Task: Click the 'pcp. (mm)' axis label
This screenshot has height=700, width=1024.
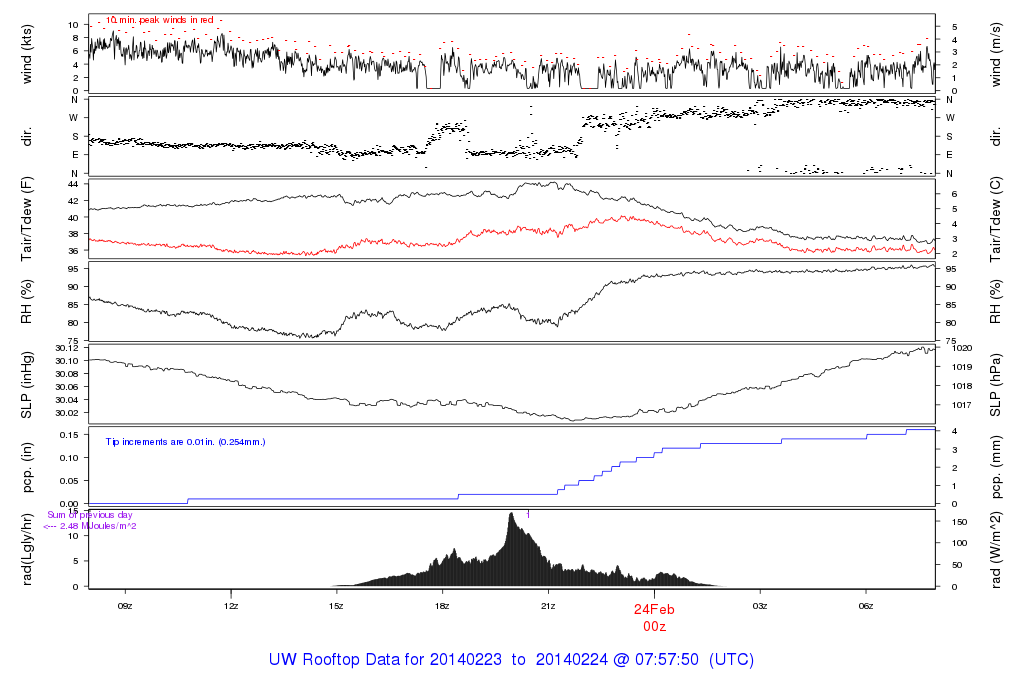Action: [x=995, y=467]
